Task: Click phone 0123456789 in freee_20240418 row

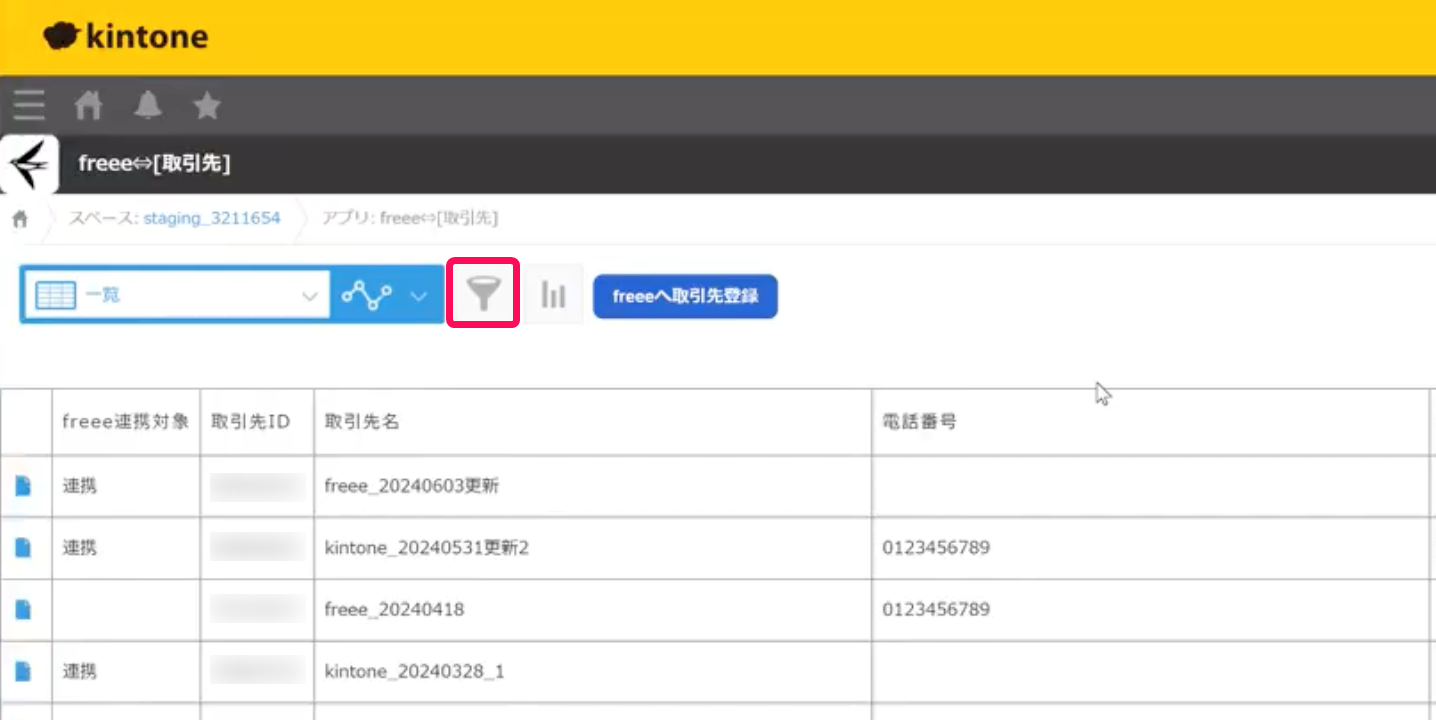Action: (936, 609)
